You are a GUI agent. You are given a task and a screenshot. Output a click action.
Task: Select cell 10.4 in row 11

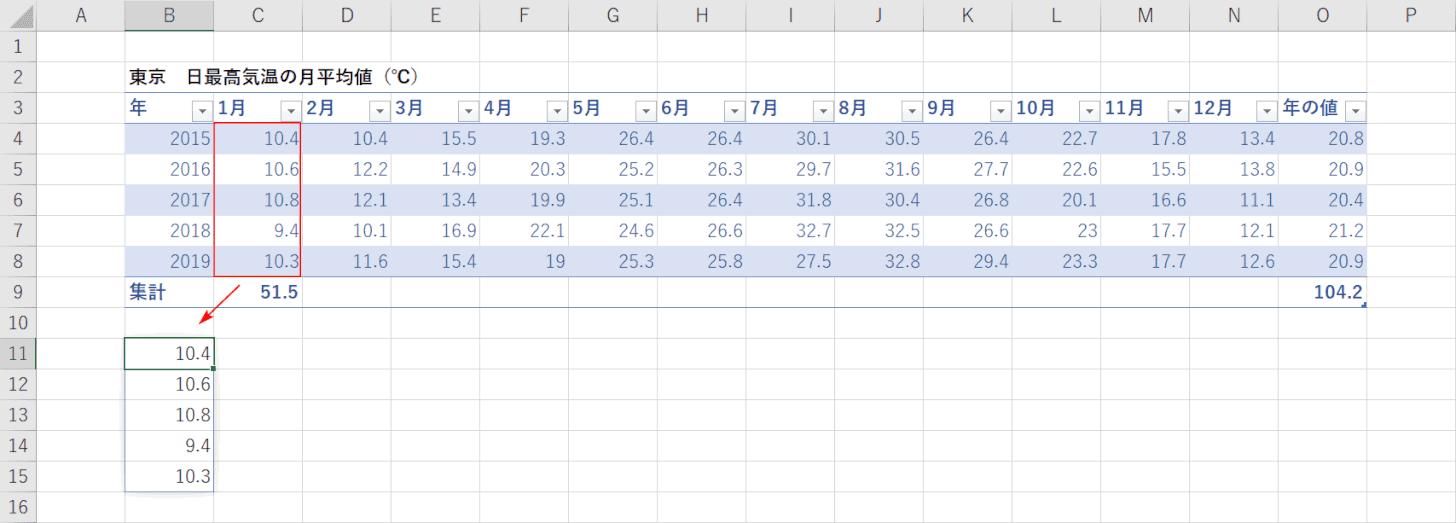169,354
